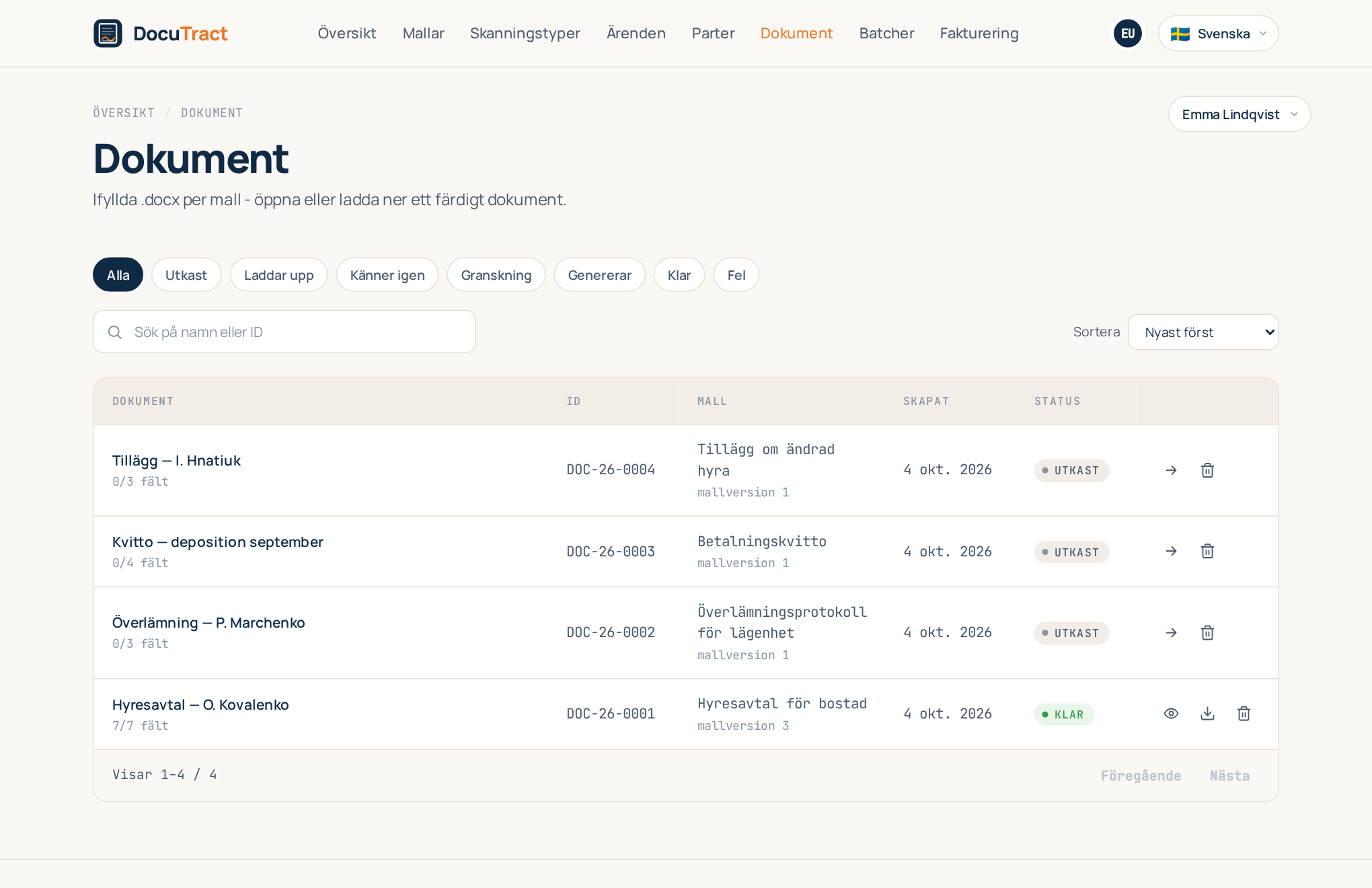
Task: Filter by Genererar status
Action: point(599,275)
